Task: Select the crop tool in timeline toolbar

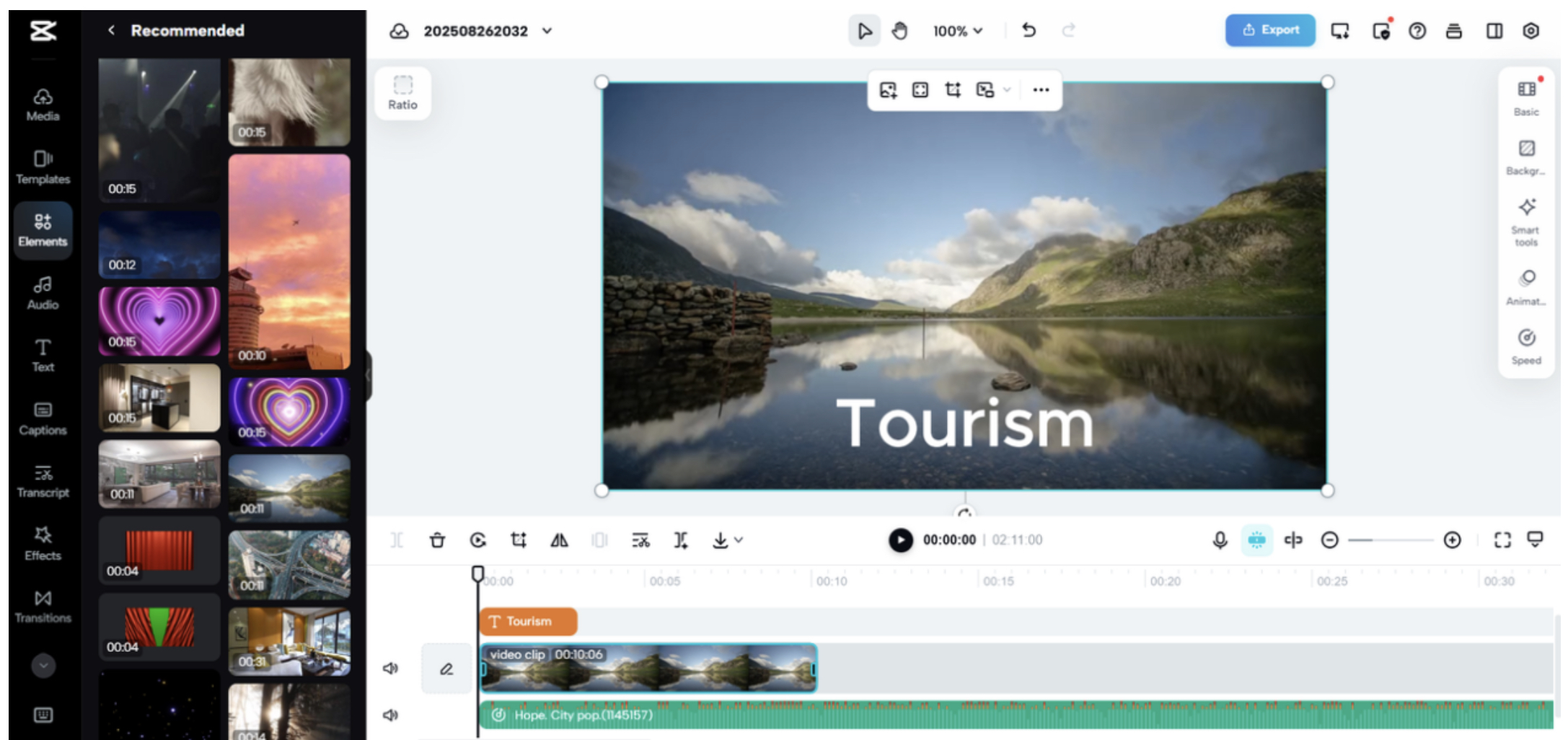Action: (x=519, y=540)
